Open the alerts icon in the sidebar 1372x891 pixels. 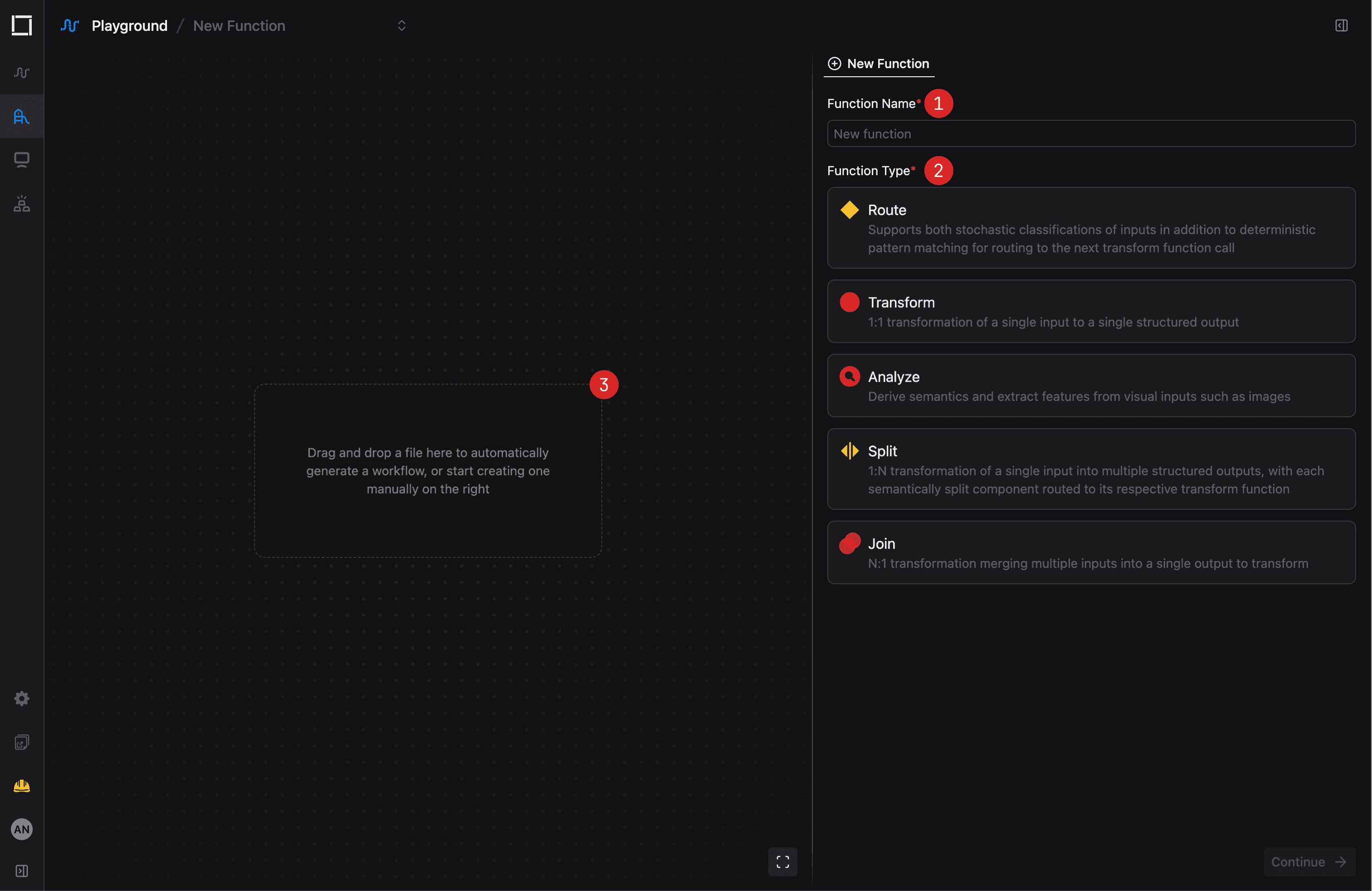click(x=21, y=204)
